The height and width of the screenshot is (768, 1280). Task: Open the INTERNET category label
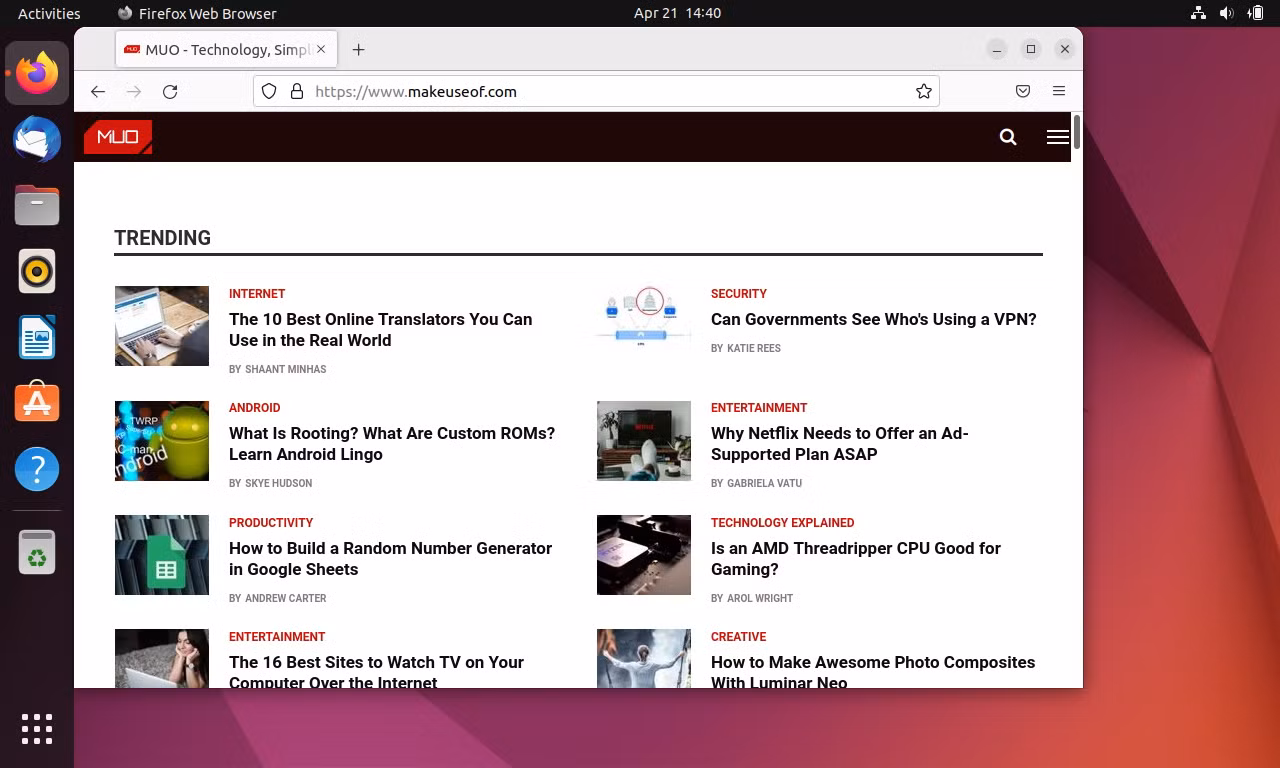point(257,294)
